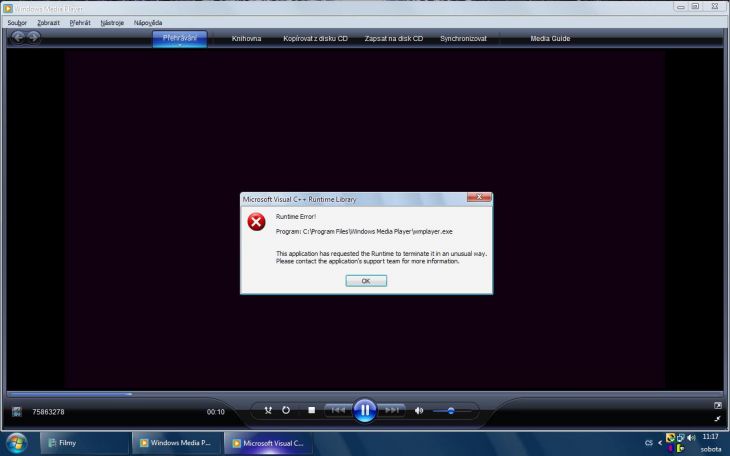The image size is (730, 456).
Task: Open the Zobrazit menu
Action: click(48, 23)
